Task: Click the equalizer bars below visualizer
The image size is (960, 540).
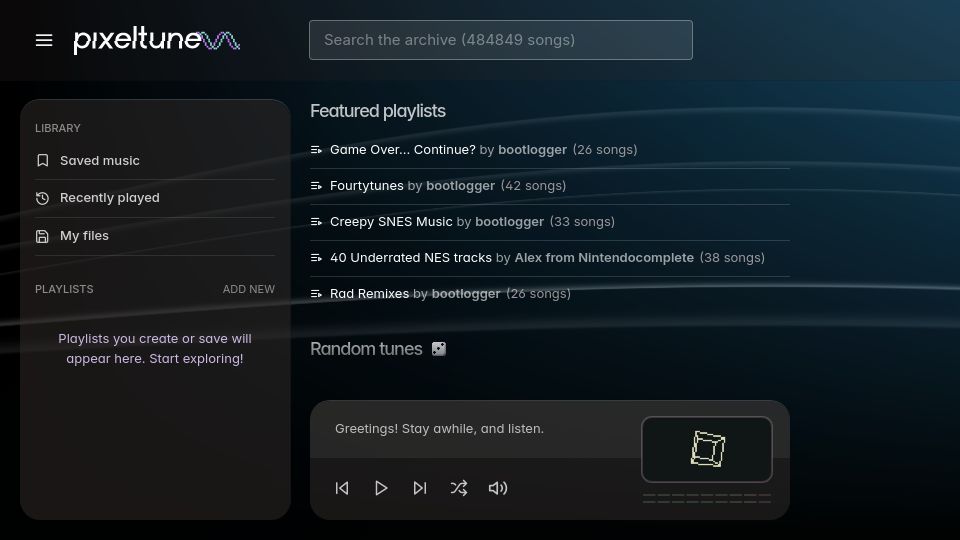Action: click(x=707, y=498)
